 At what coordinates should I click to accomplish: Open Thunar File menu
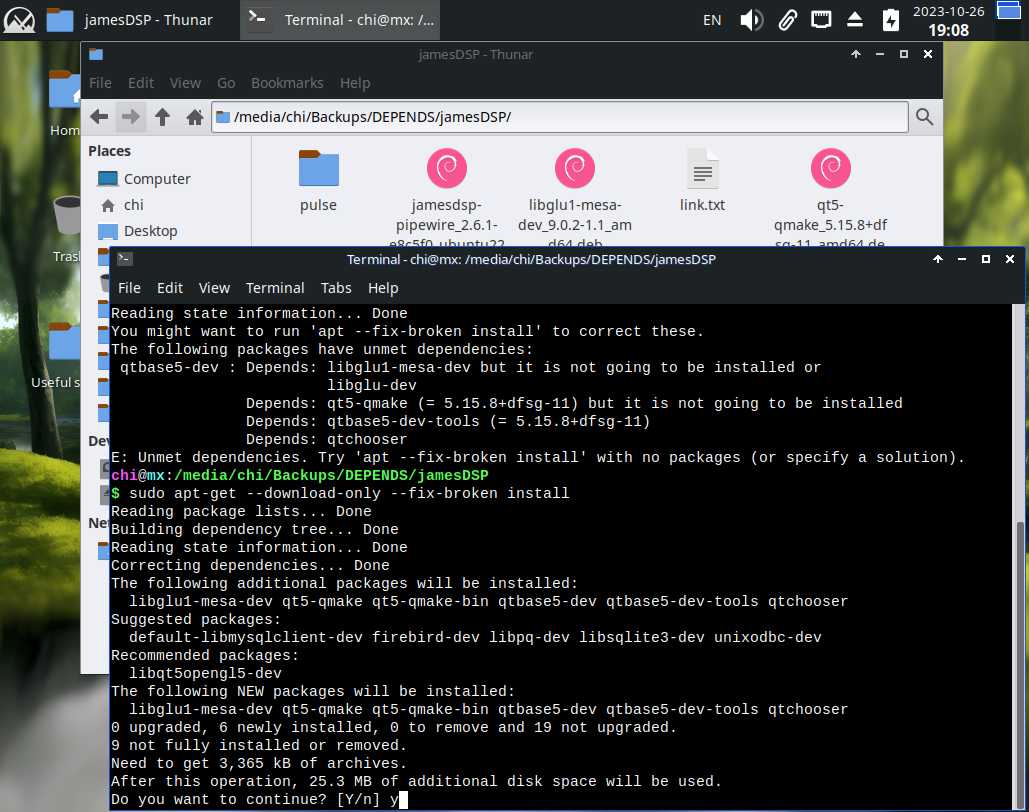point(100,83)
